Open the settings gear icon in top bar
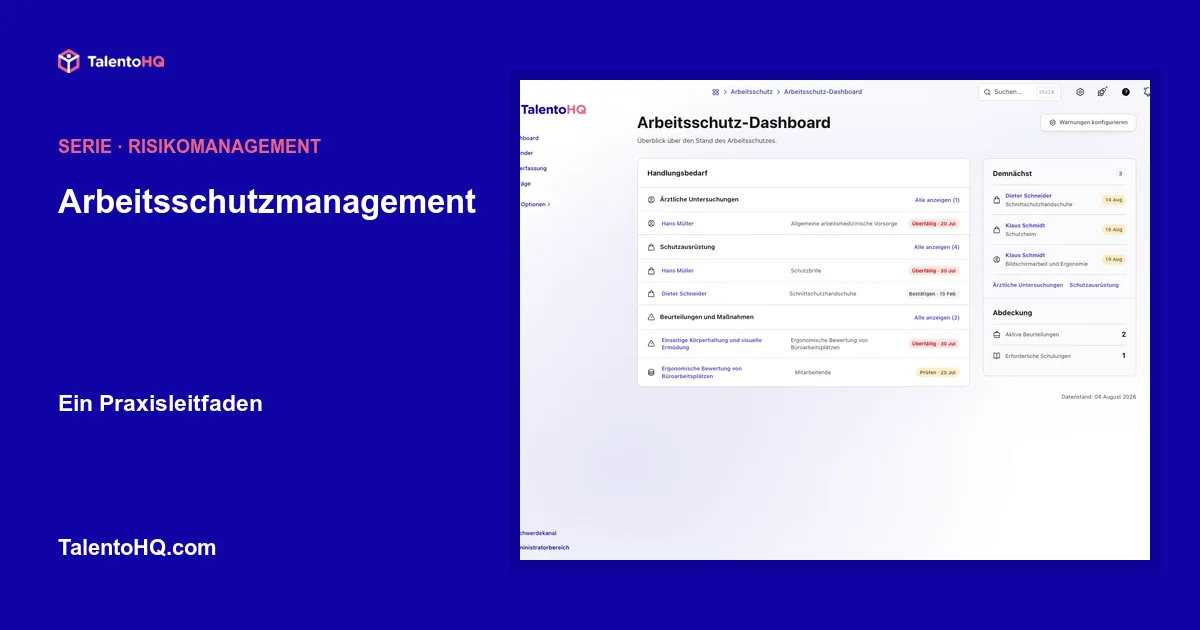This screenshot has width=1200, height=630. coord(1080,92)
